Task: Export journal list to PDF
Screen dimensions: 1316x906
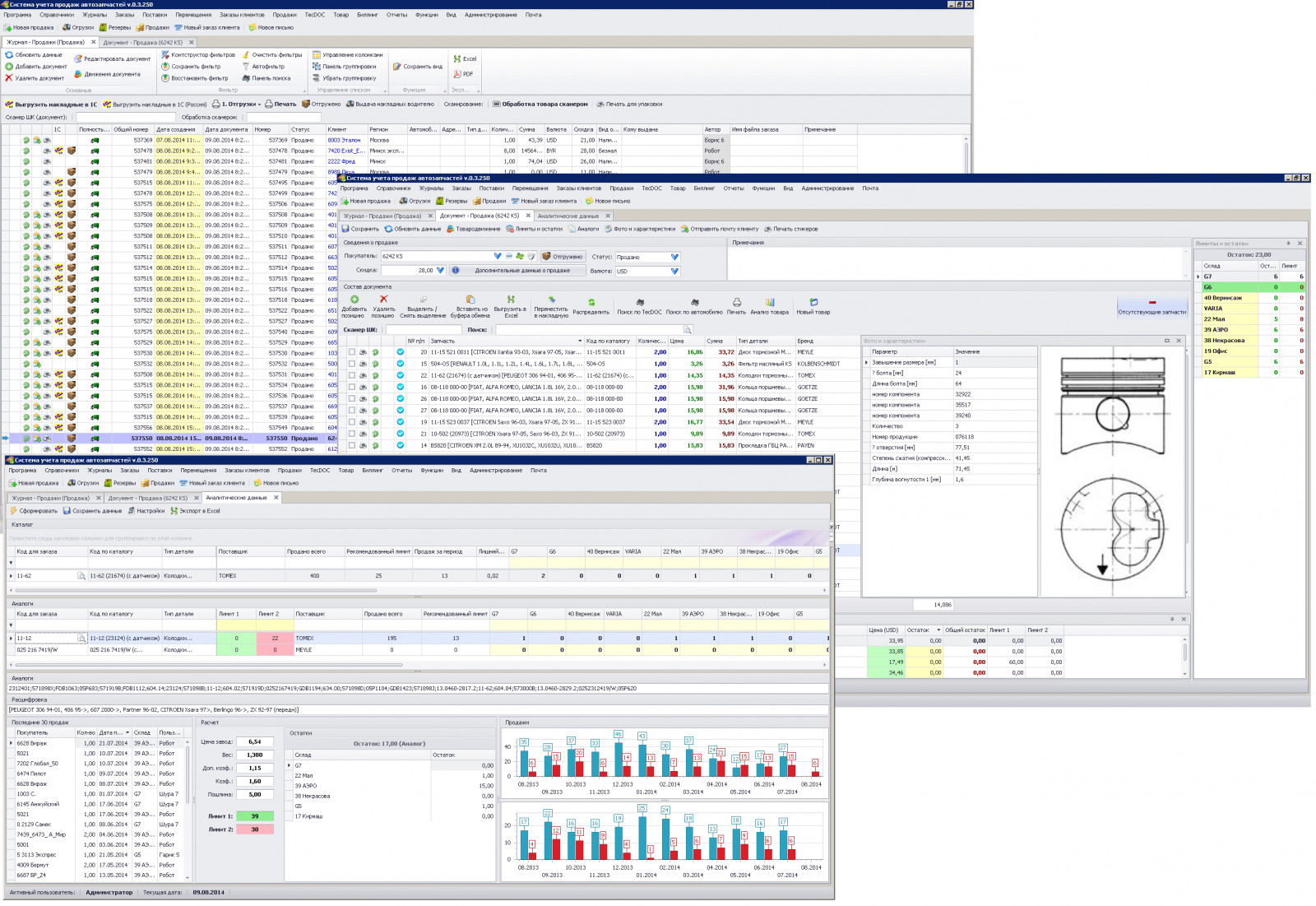Action: 463,74
